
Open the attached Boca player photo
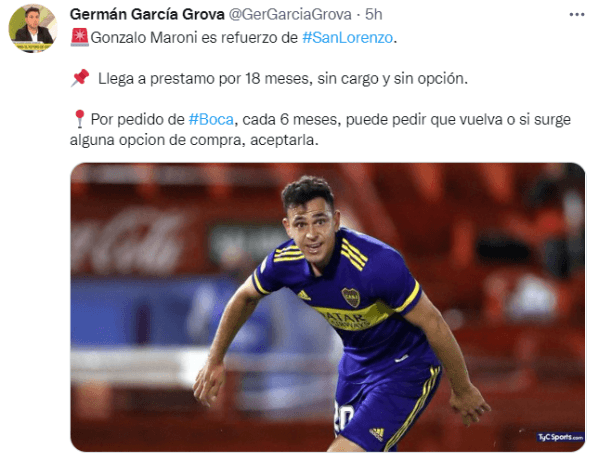click(x=328, y=307)
